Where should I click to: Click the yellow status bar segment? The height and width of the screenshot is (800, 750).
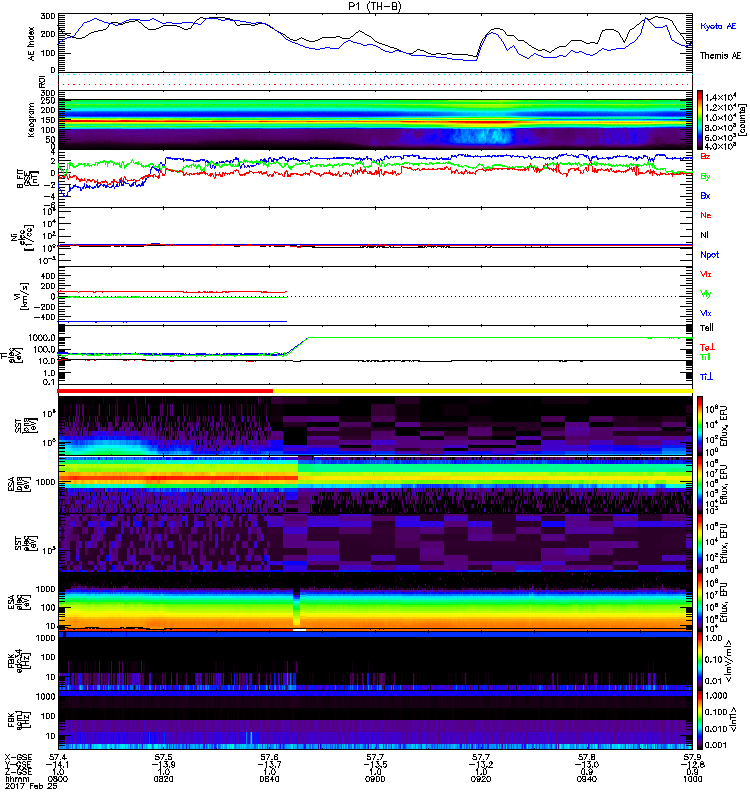(482, 391)
